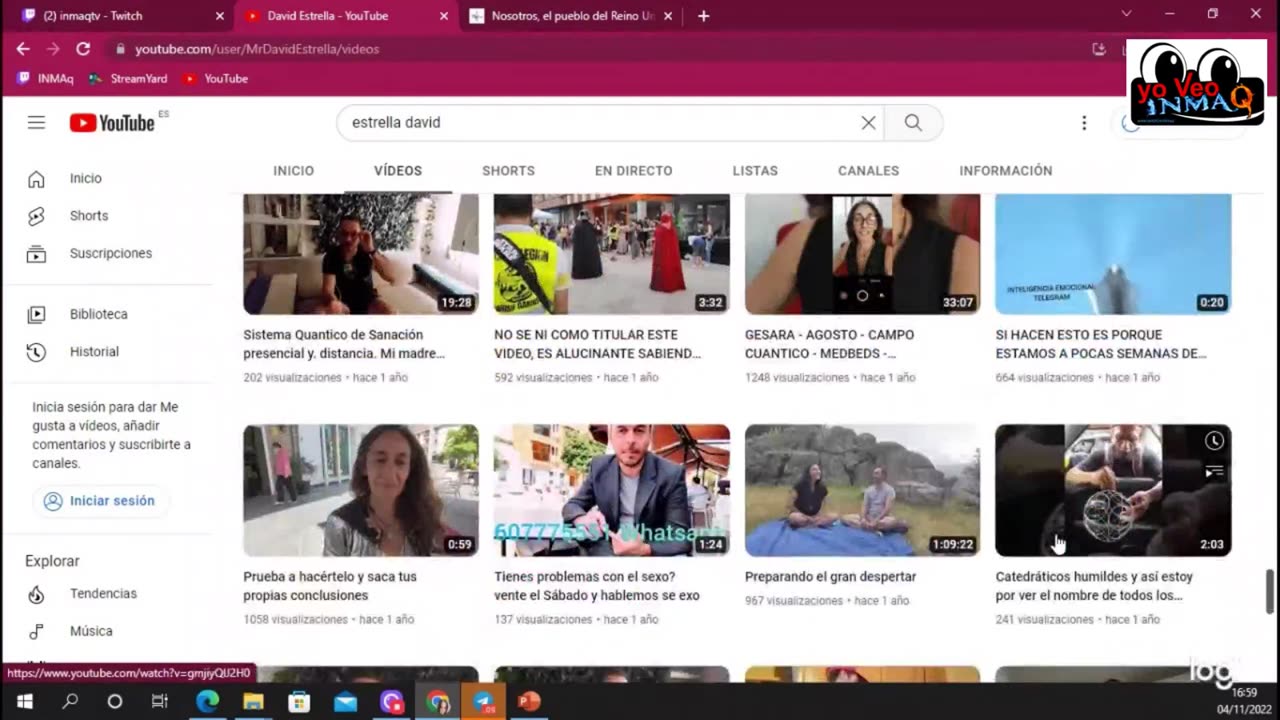Click the Música note icon
Screen dimensions: 1280x720
(x=36, y=632)
